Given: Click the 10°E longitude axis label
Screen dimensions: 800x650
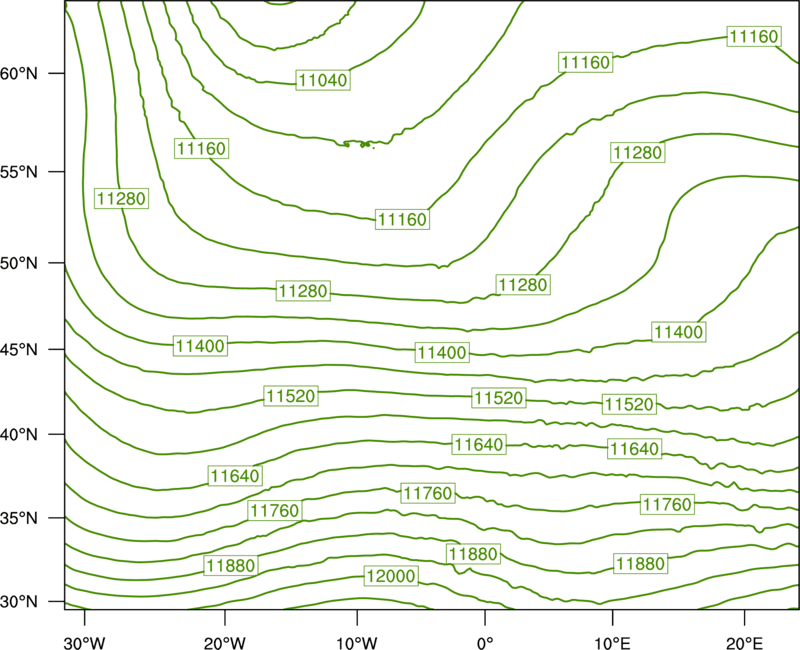Looking at the screenshot, I should [612, 643].
